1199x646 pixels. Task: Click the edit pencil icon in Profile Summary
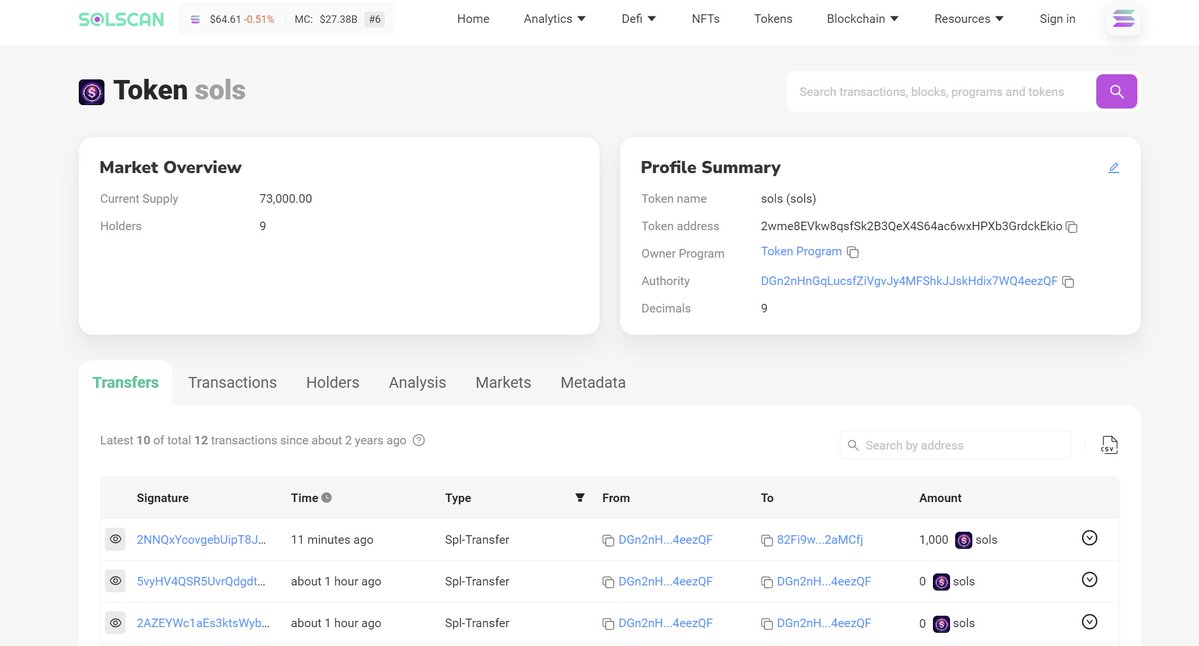(x=1113, y=168)
